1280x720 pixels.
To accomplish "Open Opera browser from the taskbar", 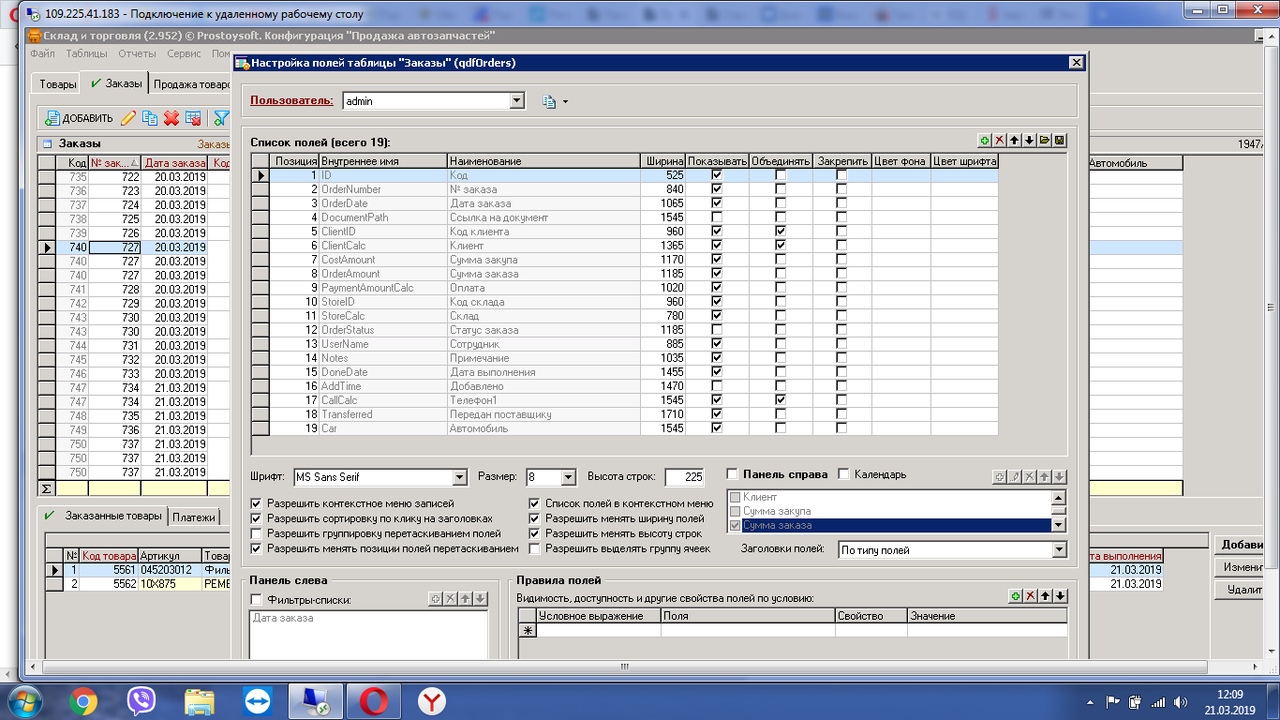I will [373, 701].
